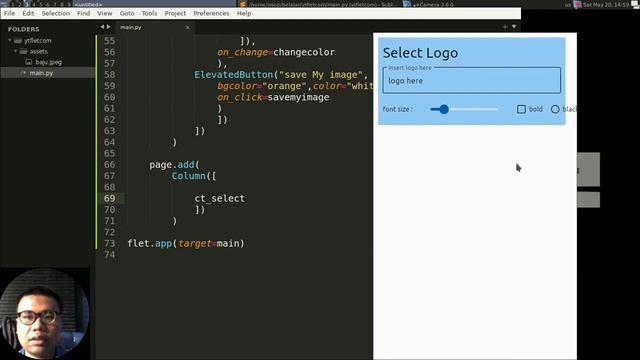The image size is (640, 360).
Task: Collapse the ytfletcom folder
Action: 10,40
